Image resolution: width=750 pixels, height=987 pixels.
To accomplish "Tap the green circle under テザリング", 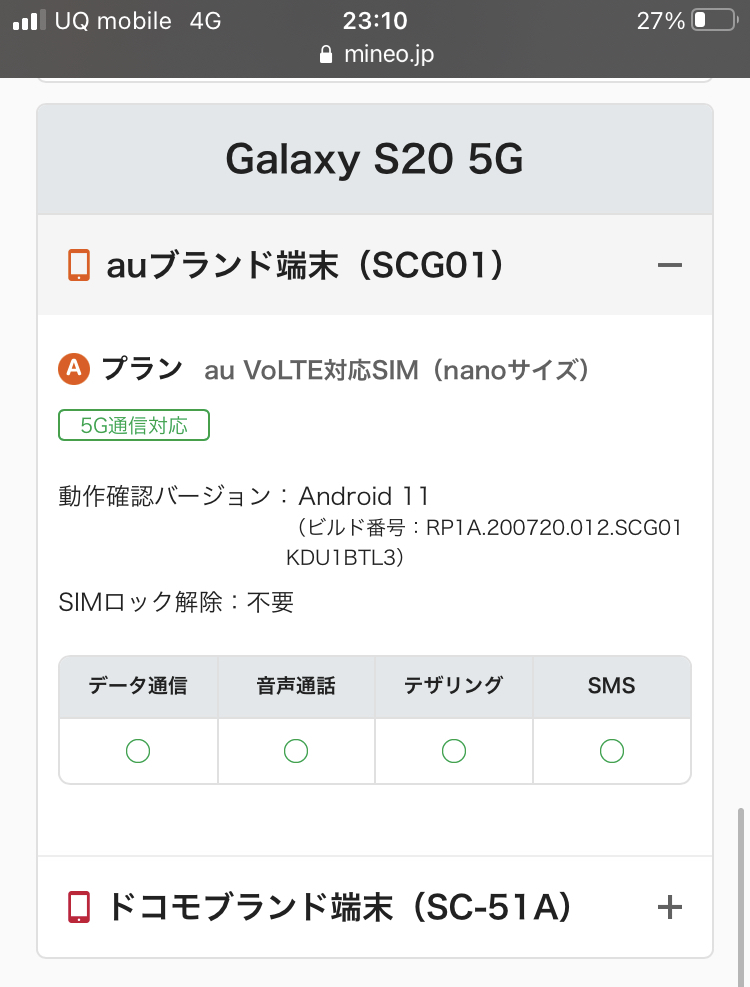I will 454,750.
